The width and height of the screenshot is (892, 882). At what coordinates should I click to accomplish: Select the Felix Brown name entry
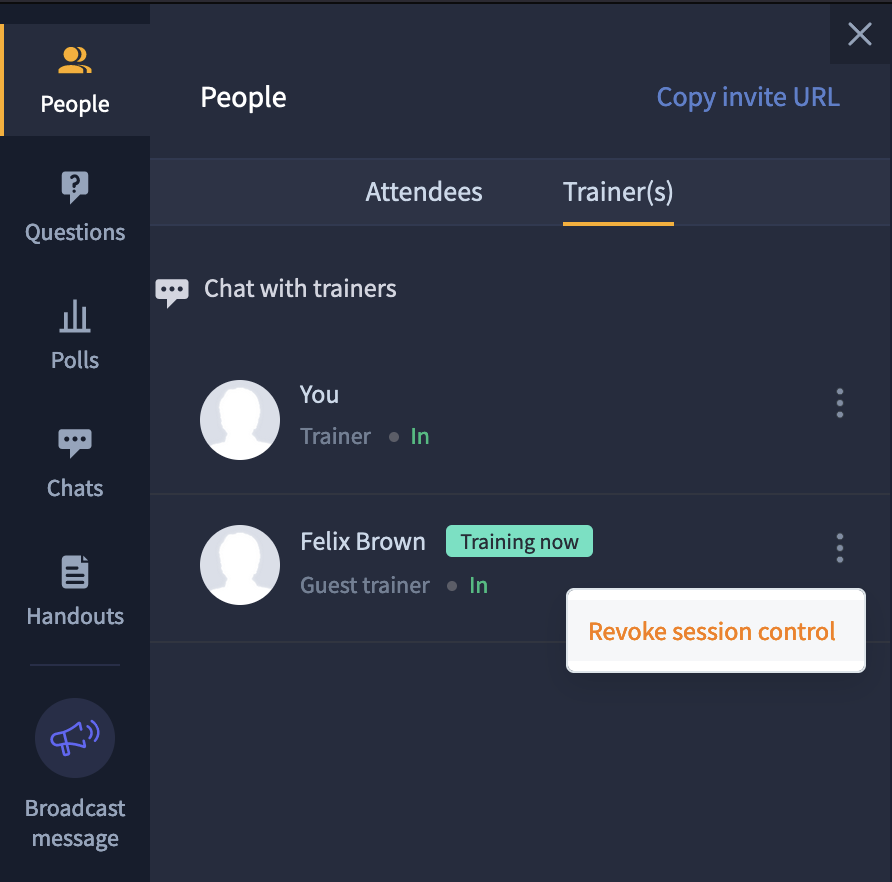(x=363, y=541)
